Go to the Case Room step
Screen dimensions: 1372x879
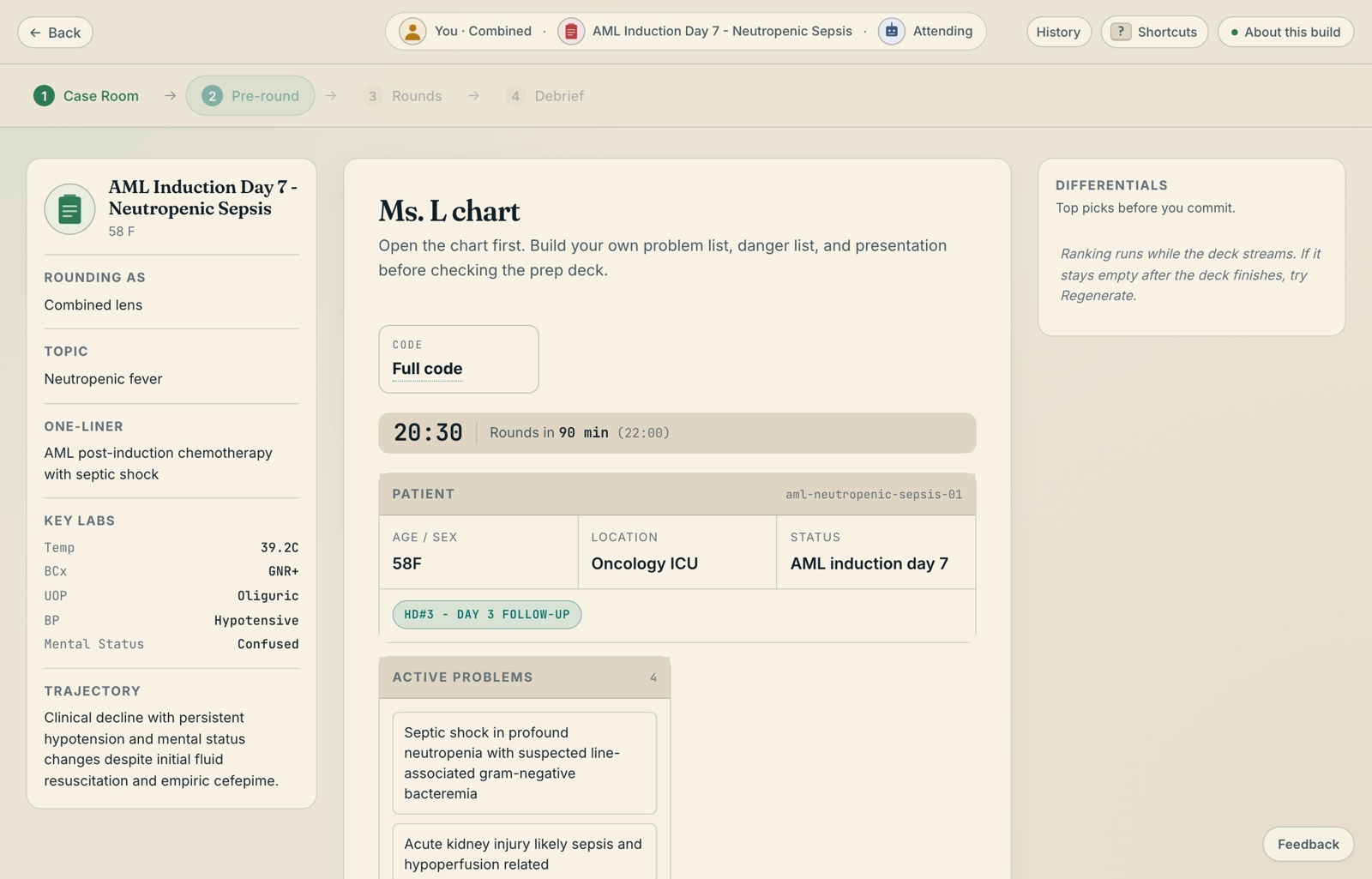click(x=86, y=96)
